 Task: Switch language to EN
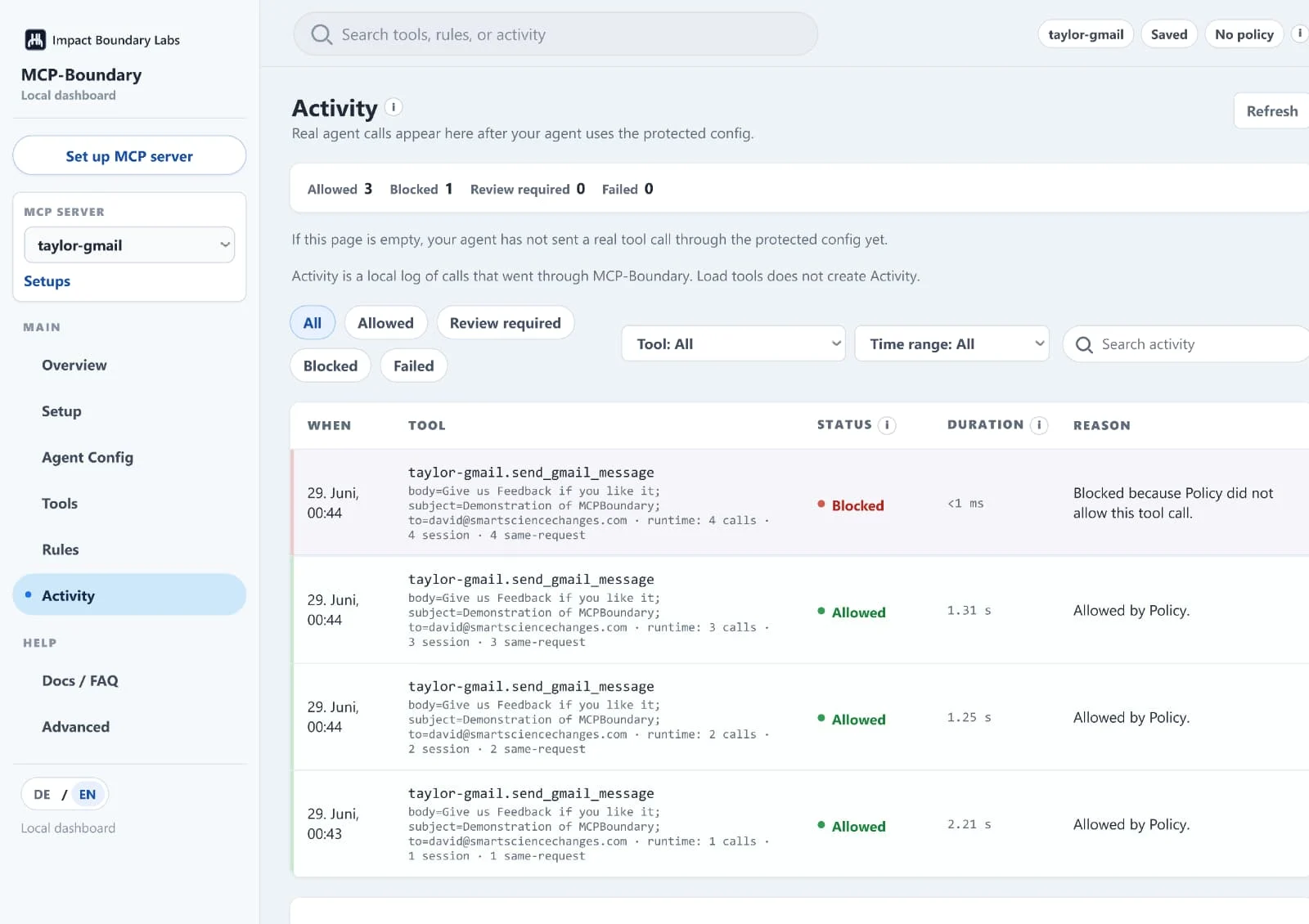[x=88, y=795]
